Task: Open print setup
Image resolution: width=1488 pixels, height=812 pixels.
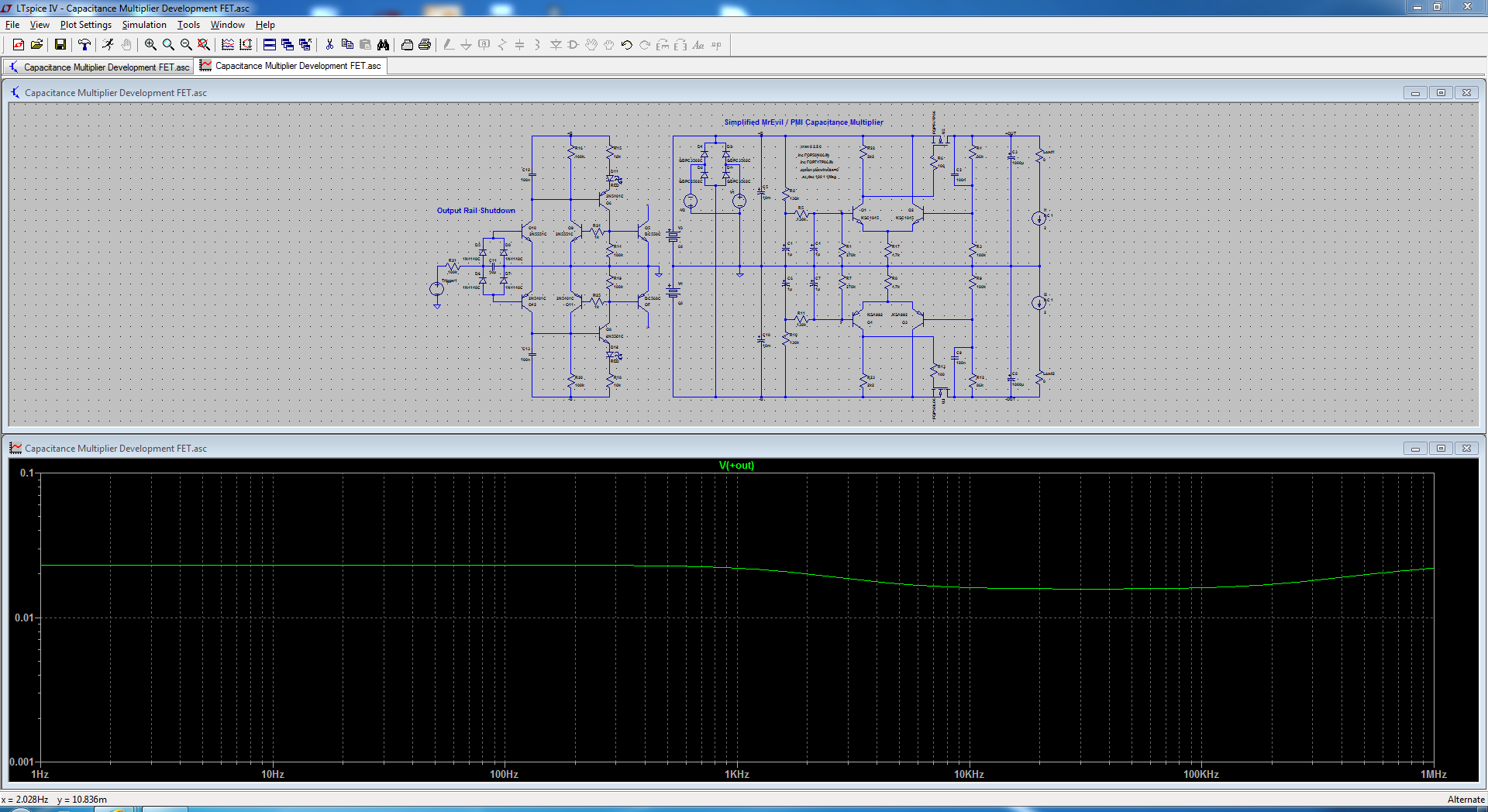Action: [x=407, y=45]
